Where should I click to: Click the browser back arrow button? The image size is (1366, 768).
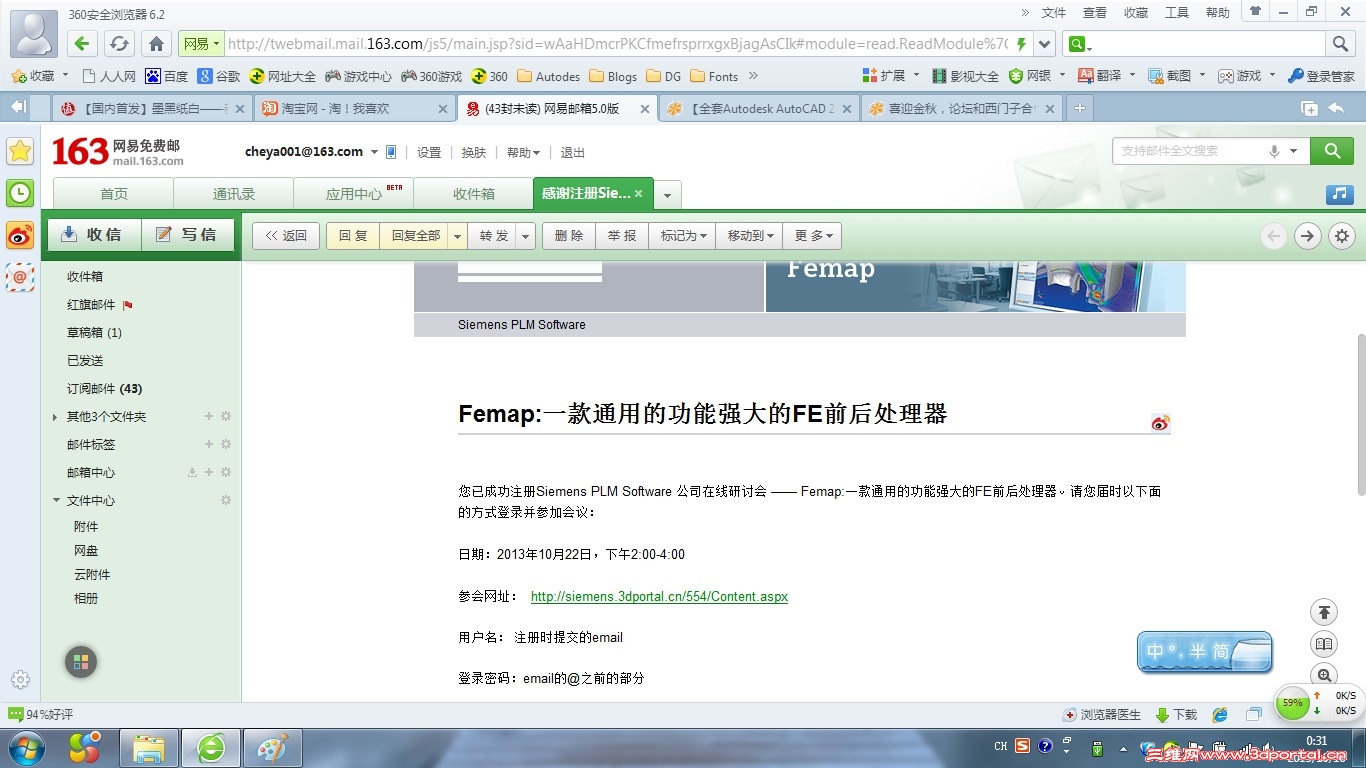pos(83,43)
